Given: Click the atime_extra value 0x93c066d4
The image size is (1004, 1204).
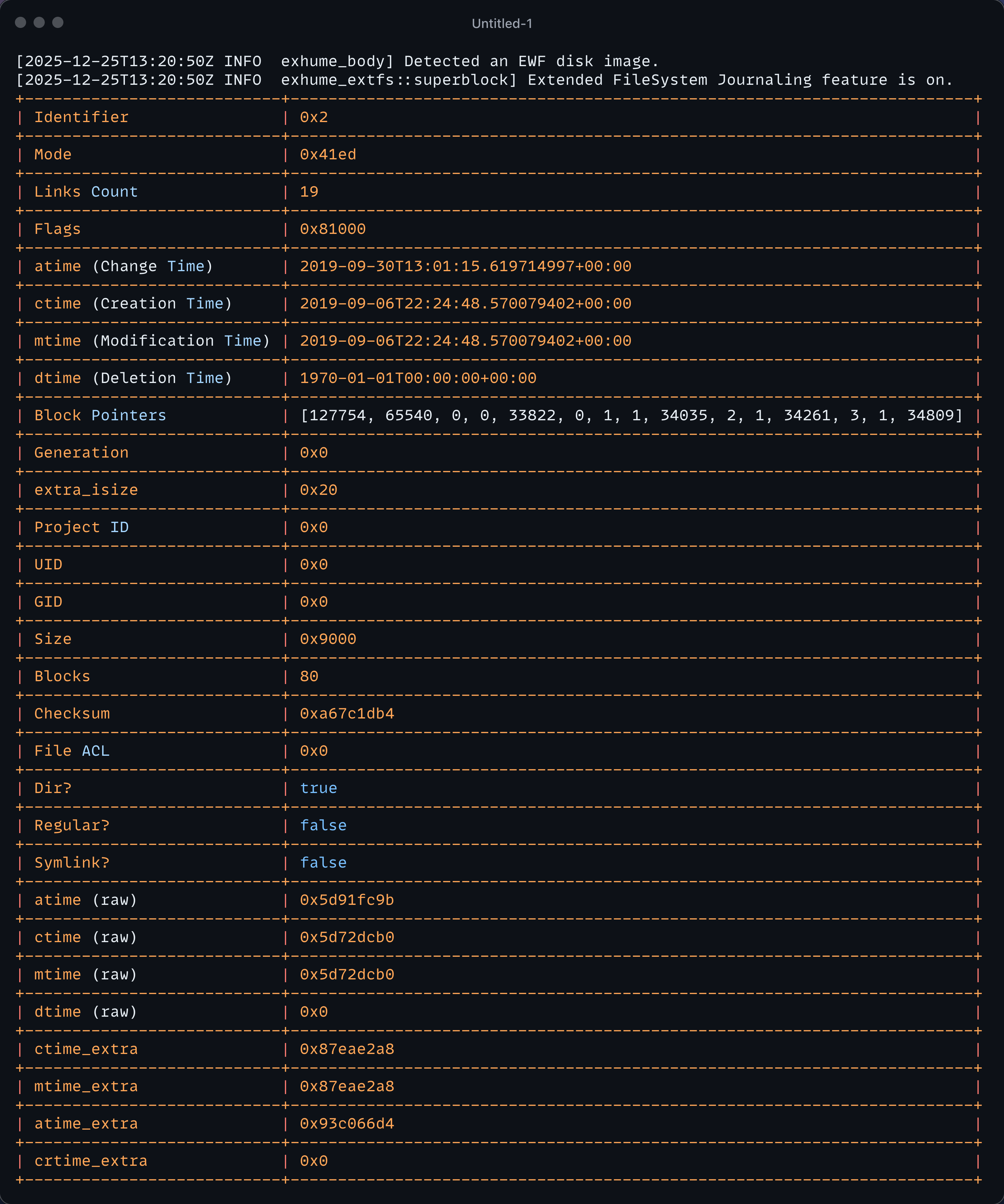Looking at the screenshot, I should [347, 1124].
